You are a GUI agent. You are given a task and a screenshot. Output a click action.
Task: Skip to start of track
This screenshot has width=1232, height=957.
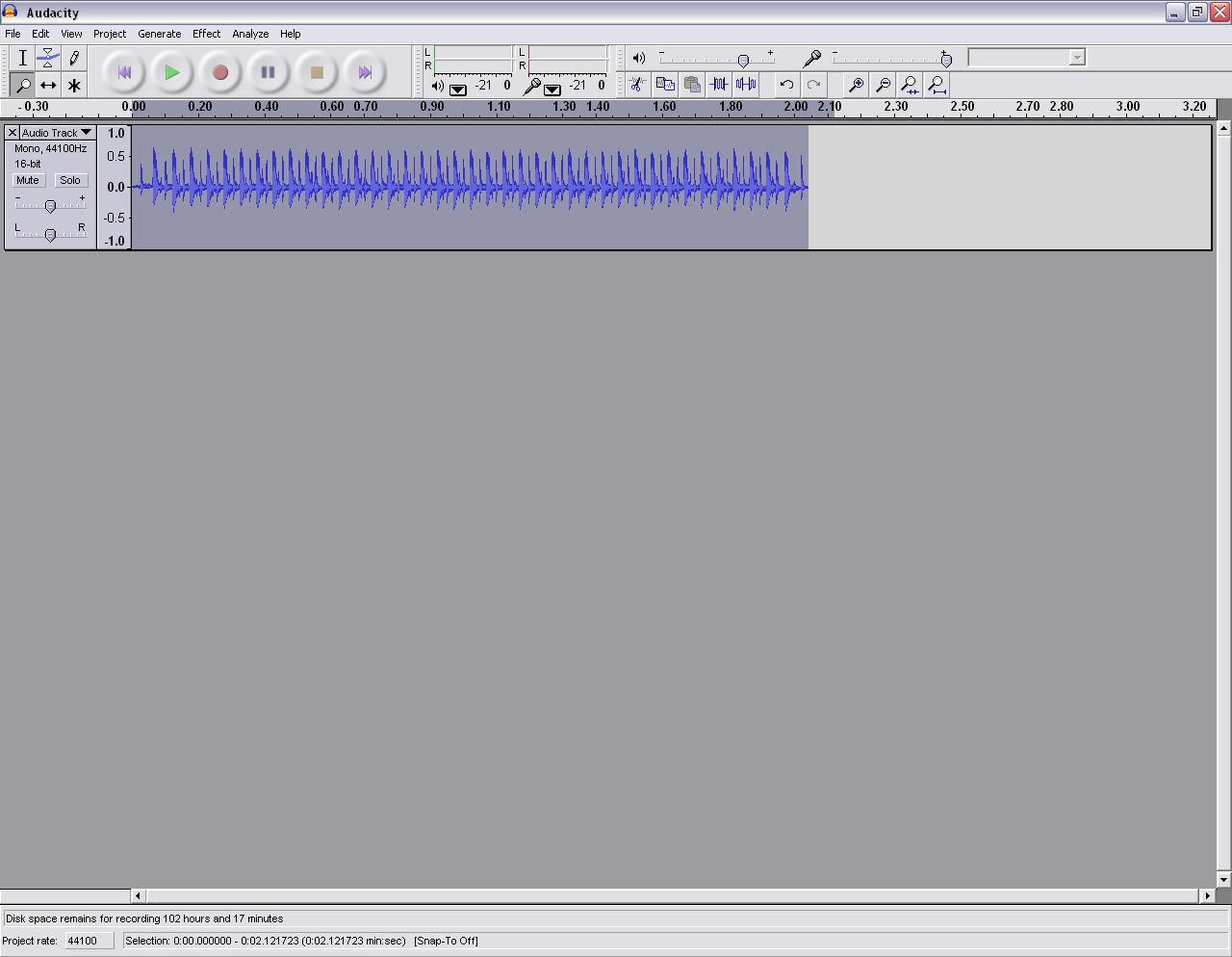click(124, 72)
